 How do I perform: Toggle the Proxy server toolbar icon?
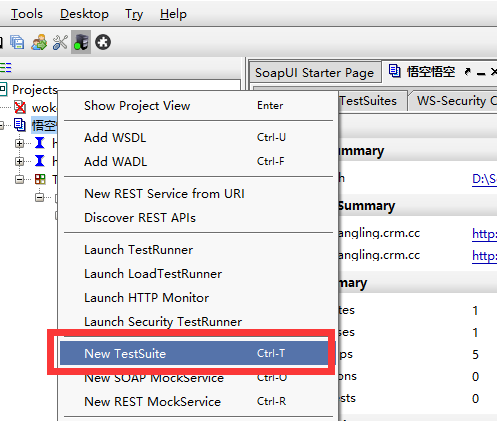[81, 42]
